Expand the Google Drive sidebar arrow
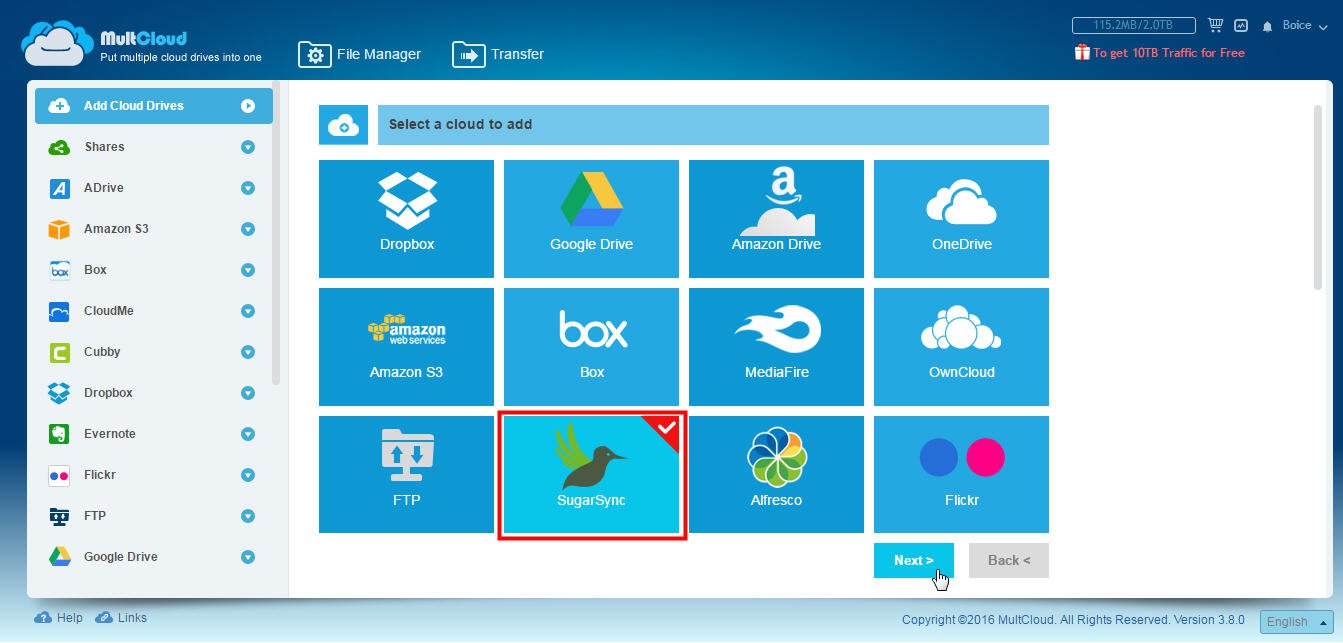Viewport: 1343px width, 643px height. 248,557
